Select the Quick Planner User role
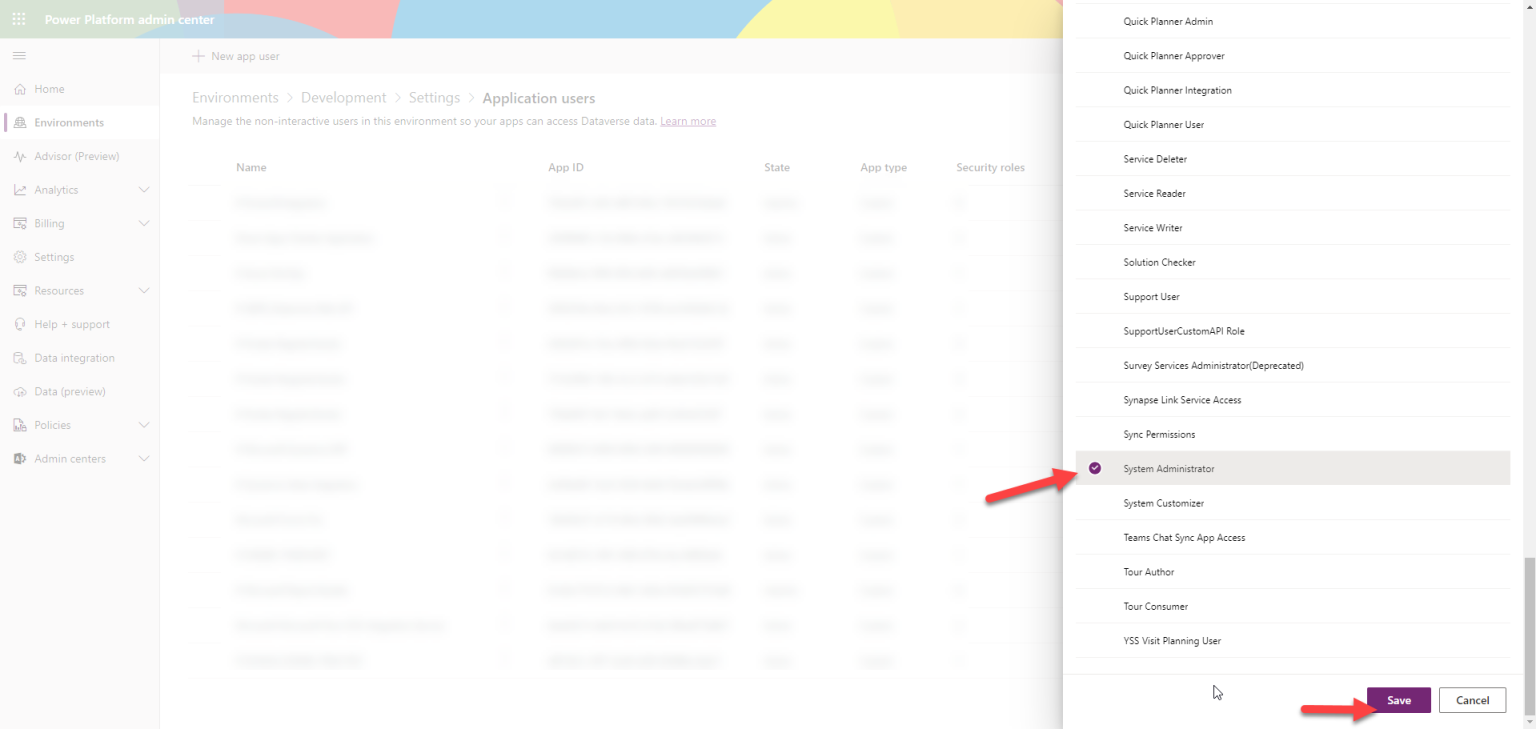1536x729 pixels. 1293,125
